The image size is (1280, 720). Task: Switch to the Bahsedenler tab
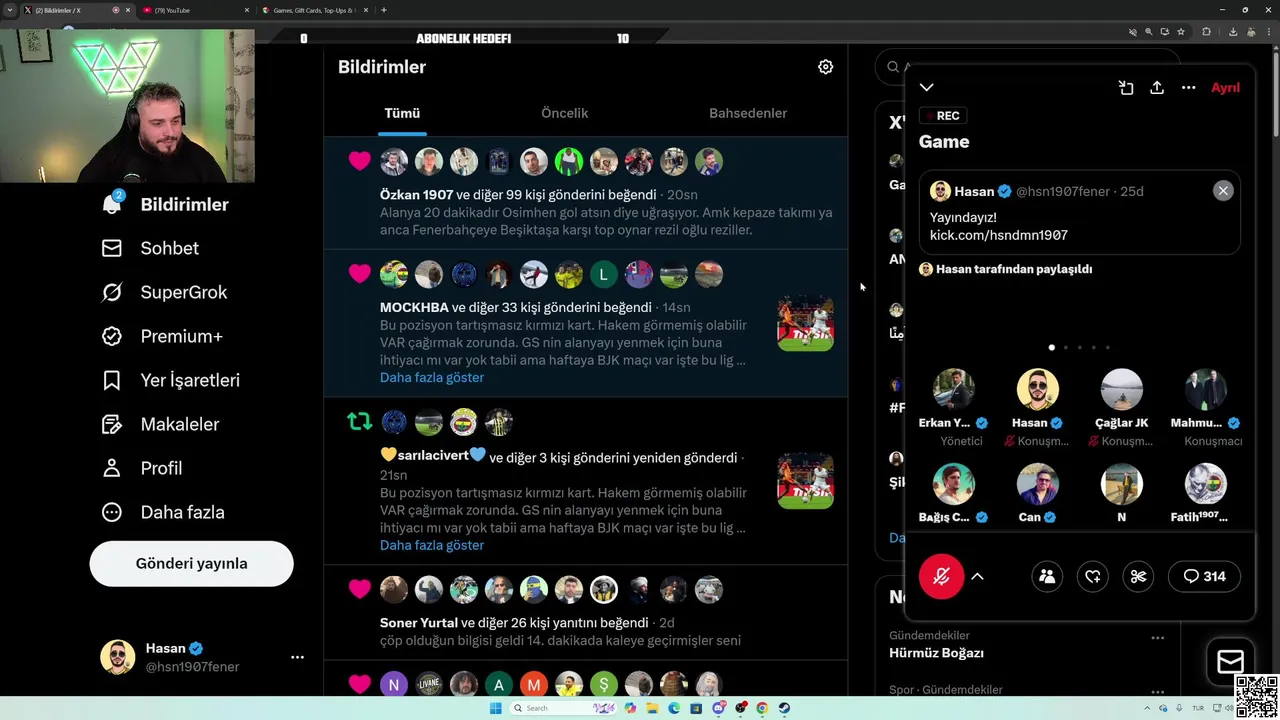[748, 113]
